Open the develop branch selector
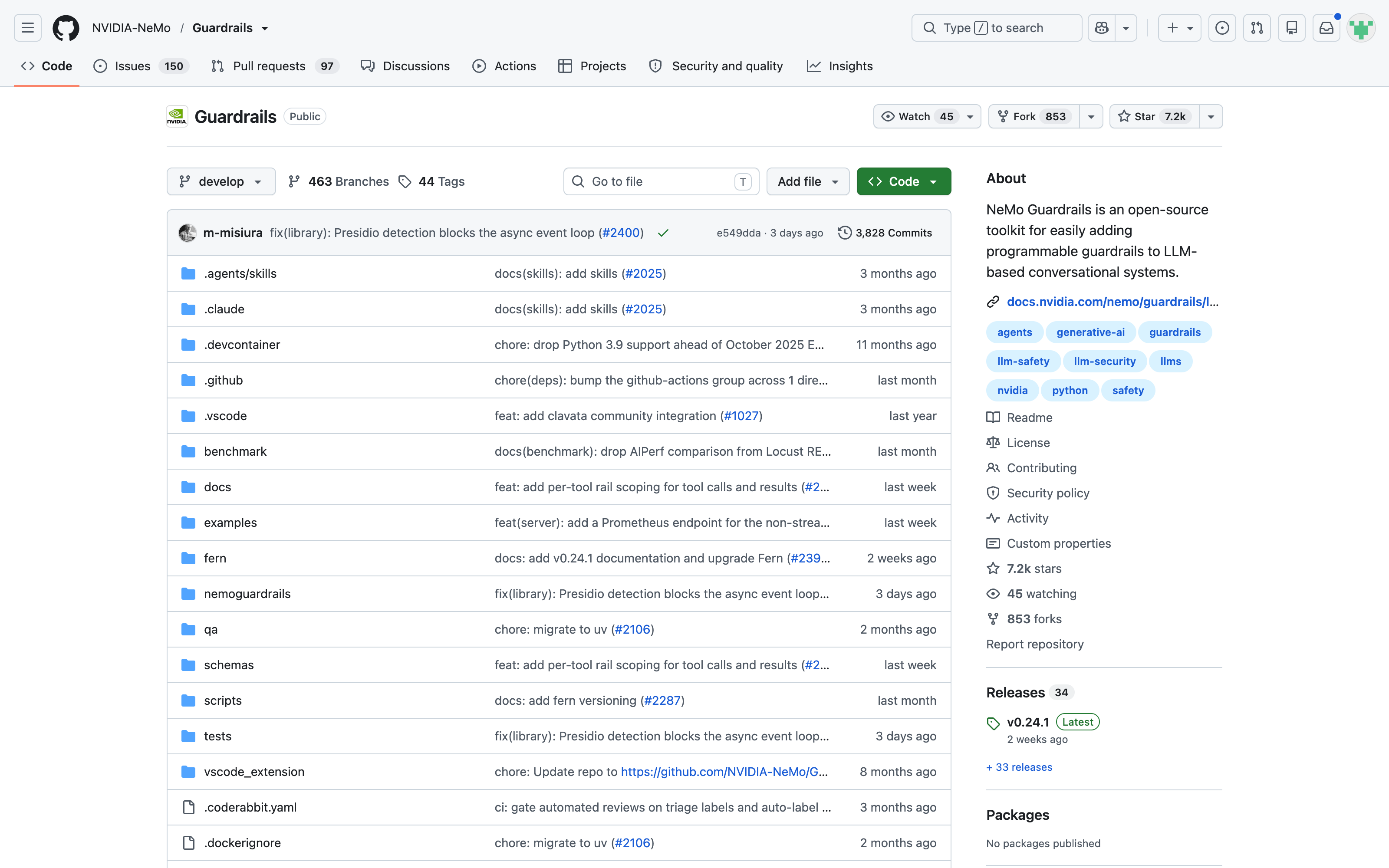 tap(221, 181)
